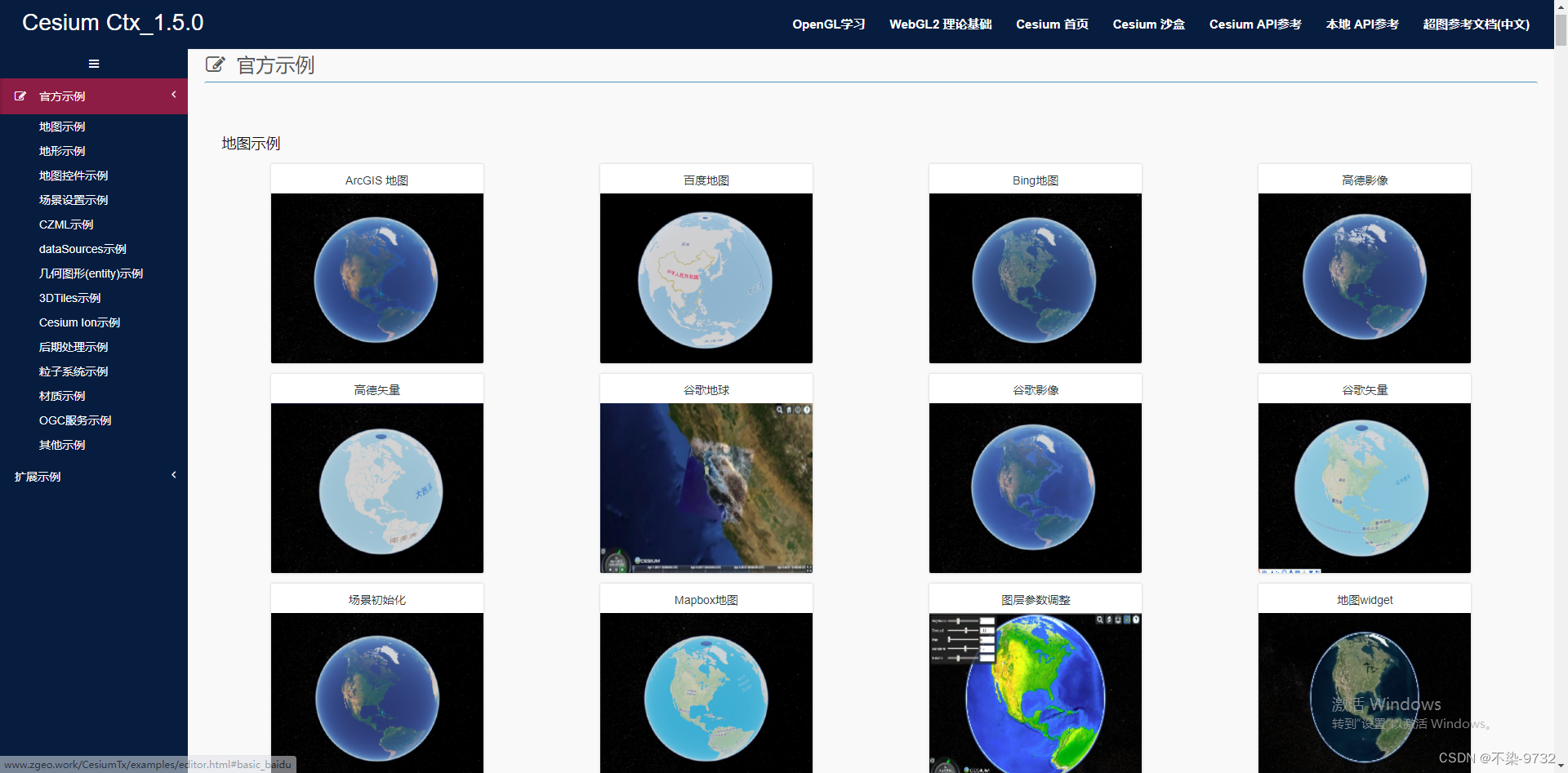
Task: Click the 场景初始化 card title
Action: click(x=377, y=600)
